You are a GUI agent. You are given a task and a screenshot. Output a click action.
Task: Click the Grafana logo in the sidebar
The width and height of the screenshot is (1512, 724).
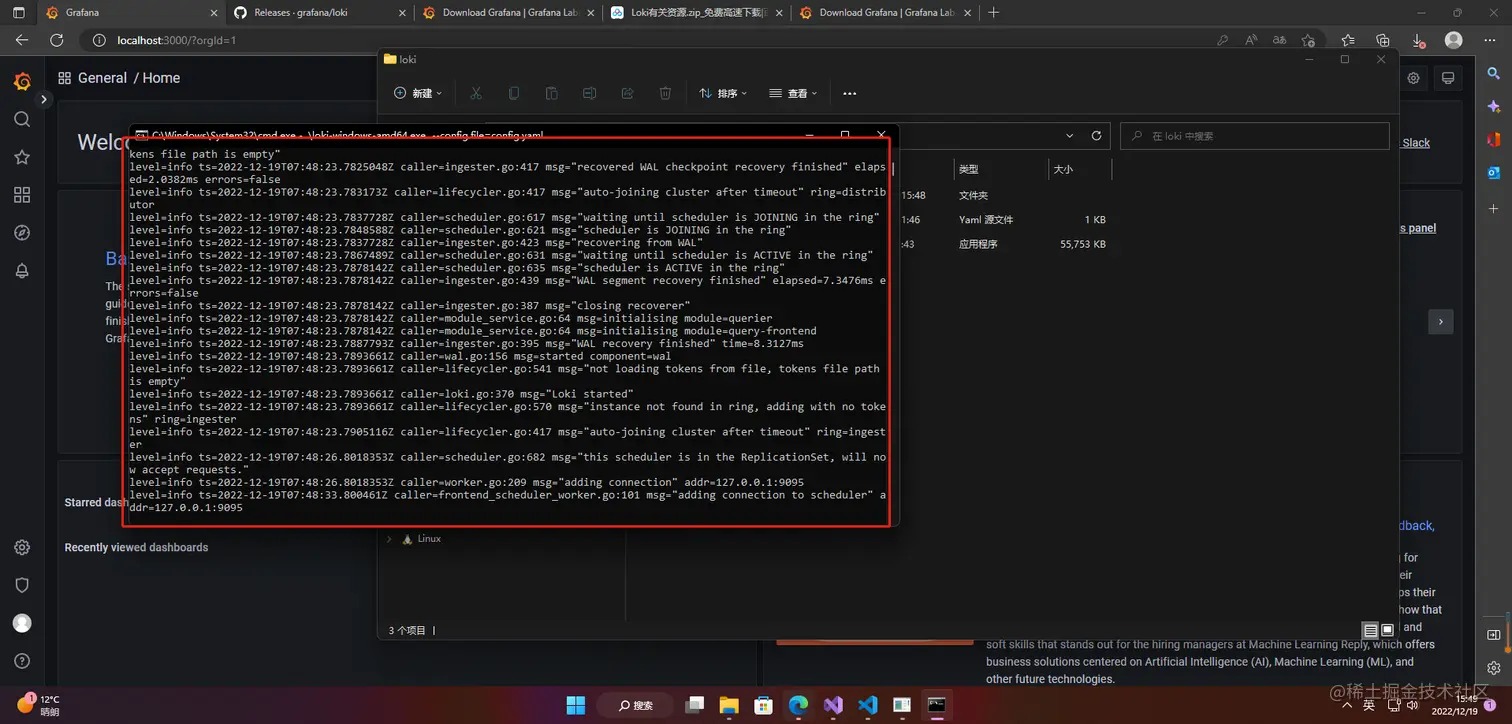click(x=22, y=82)
